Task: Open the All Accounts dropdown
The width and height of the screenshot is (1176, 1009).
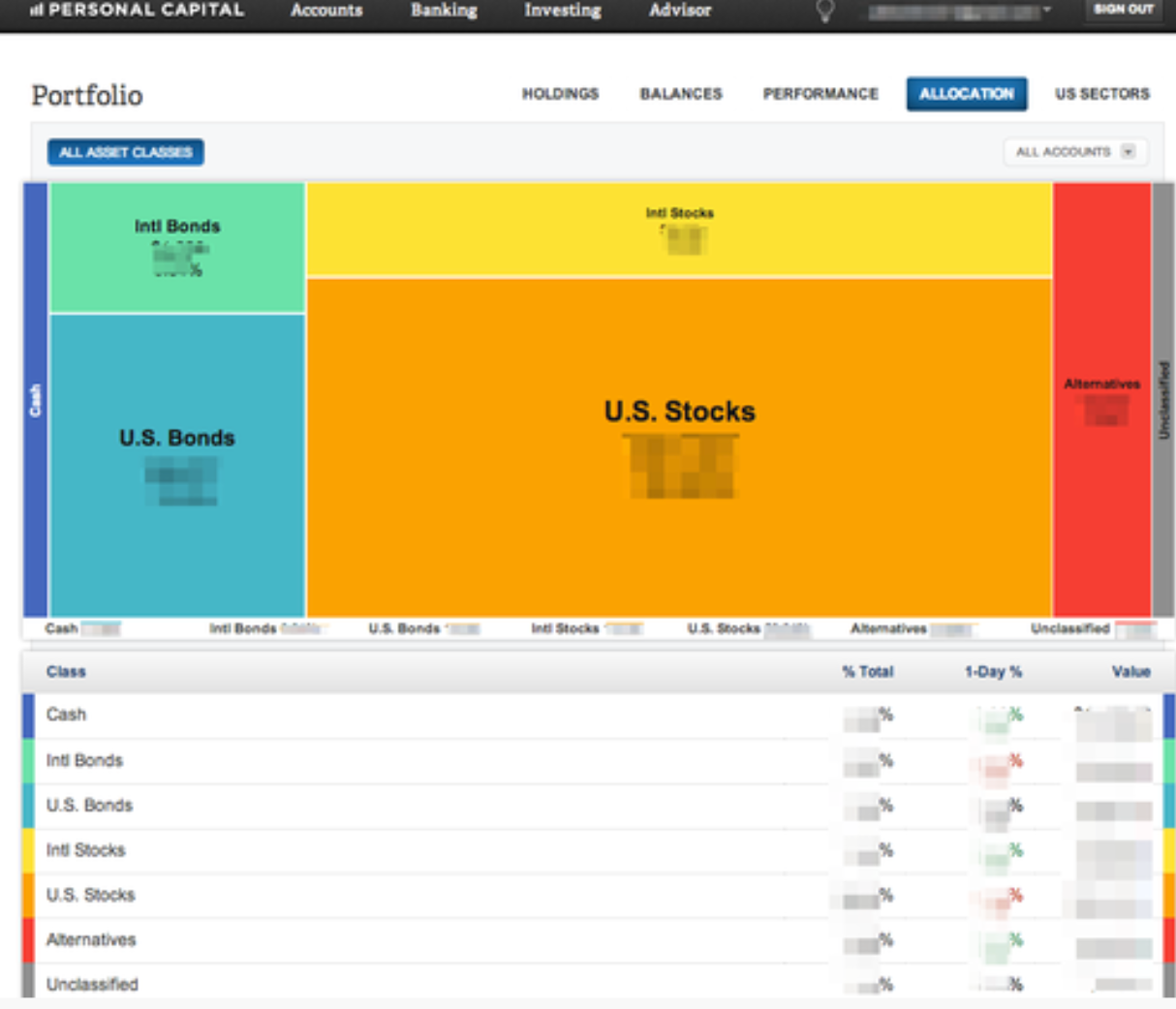Action: coord(1074,152)
